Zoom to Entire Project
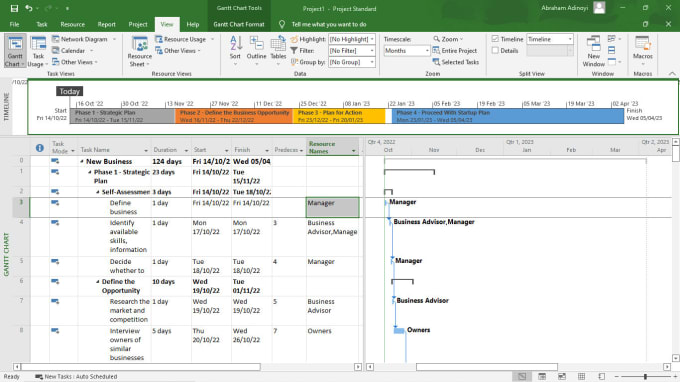 click(455, 50)
